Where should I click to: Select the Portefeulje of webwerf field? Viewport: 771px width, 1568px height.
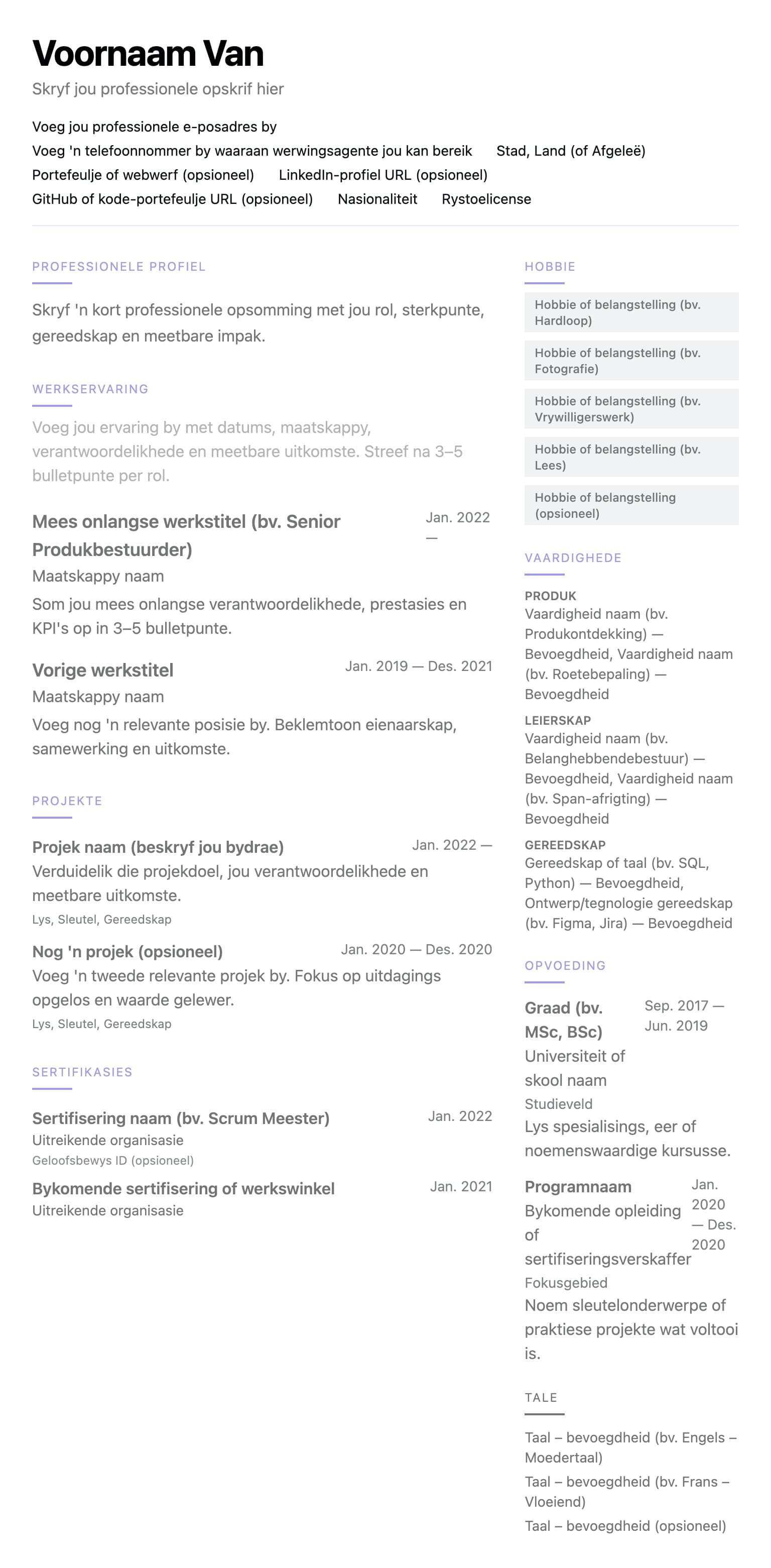coord(143,175)
